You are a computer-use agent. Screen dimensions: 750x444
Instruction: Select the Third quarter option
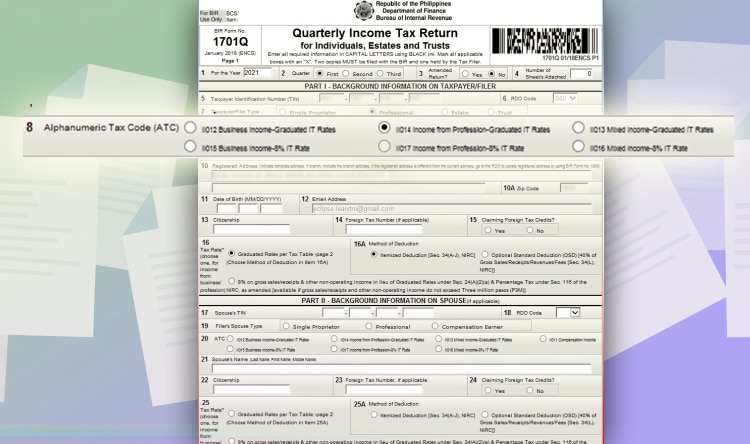(382, 74)
